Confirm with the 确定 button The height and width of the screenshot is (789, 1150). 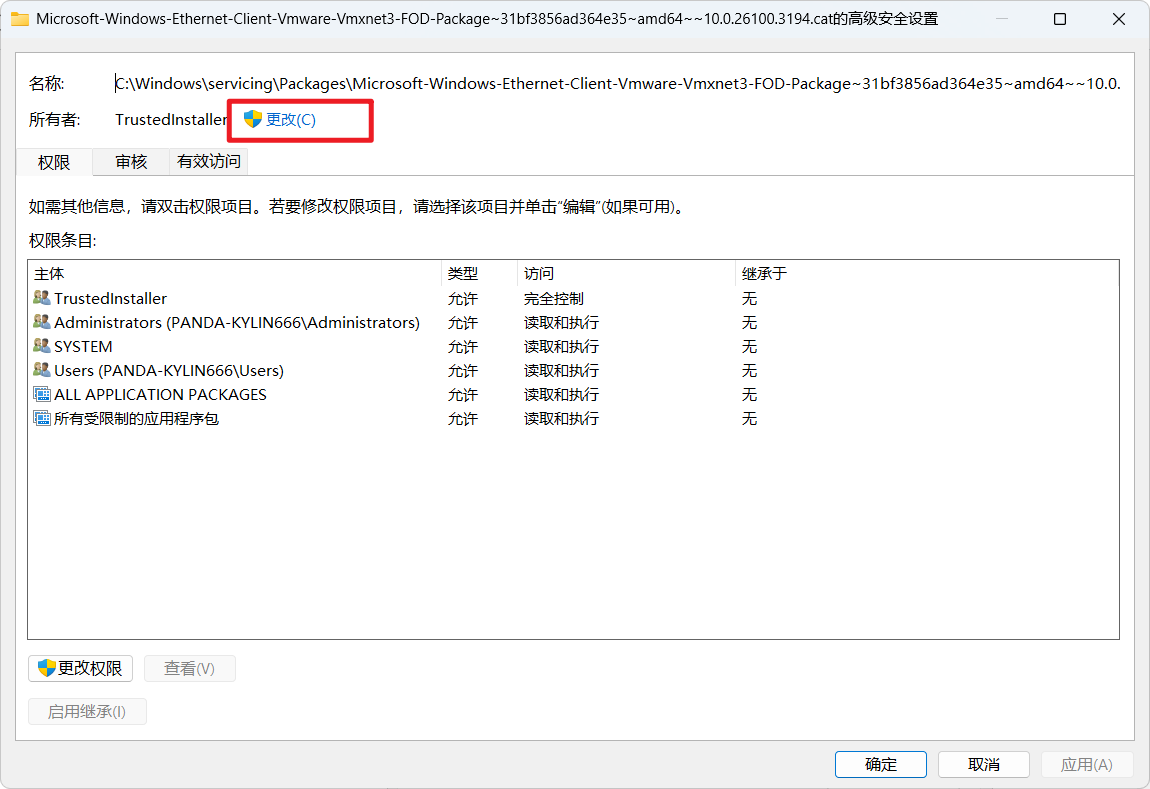coord(881,764)
